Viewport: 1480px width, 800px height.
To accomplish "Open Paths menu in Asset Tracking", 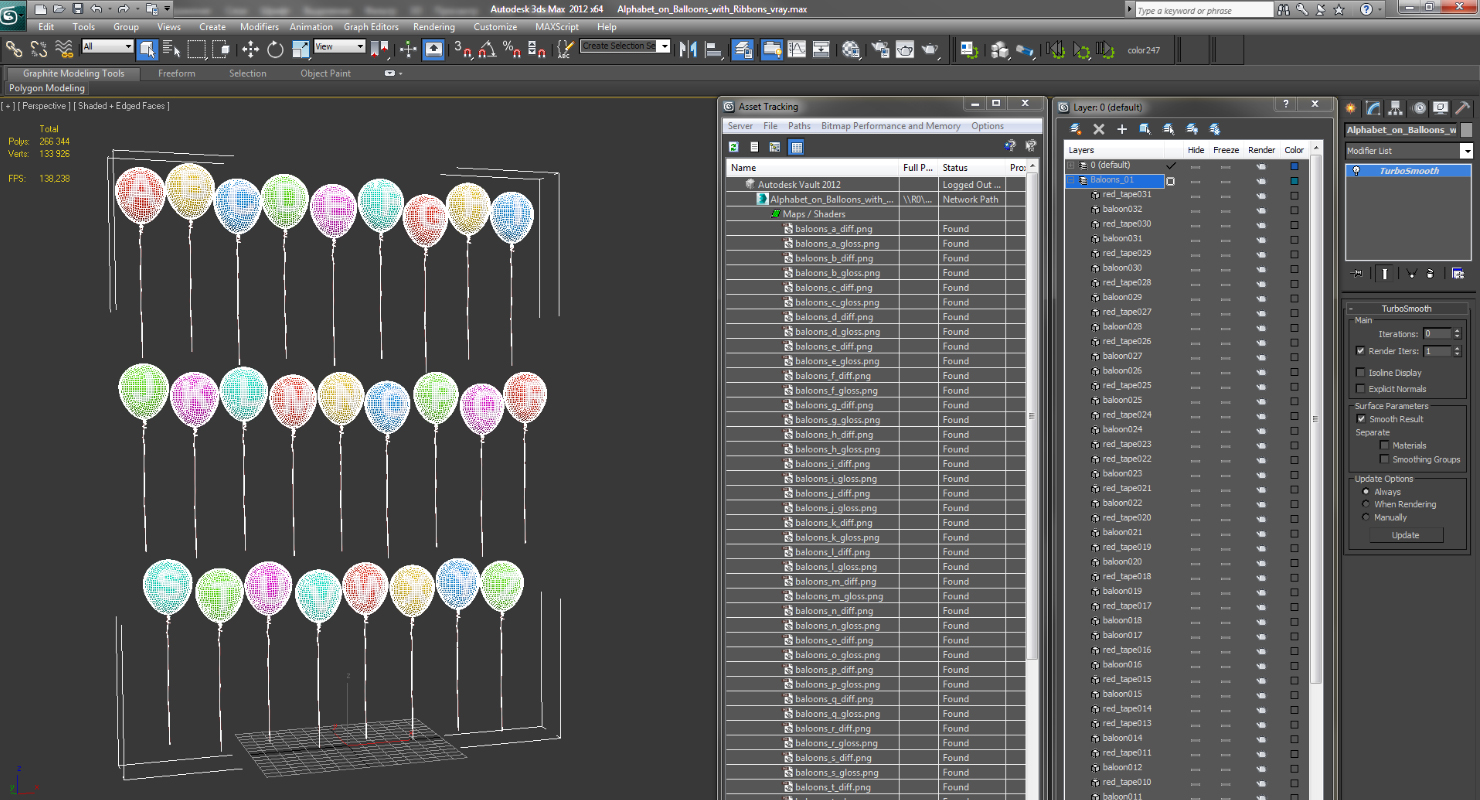I will pos(799,126).
